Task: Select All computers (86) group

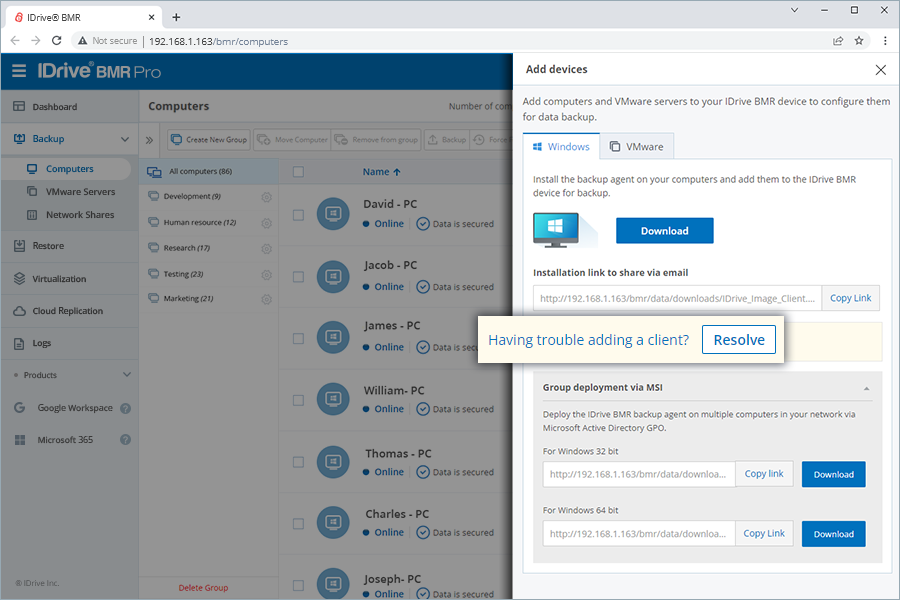Action: point(209,171)
